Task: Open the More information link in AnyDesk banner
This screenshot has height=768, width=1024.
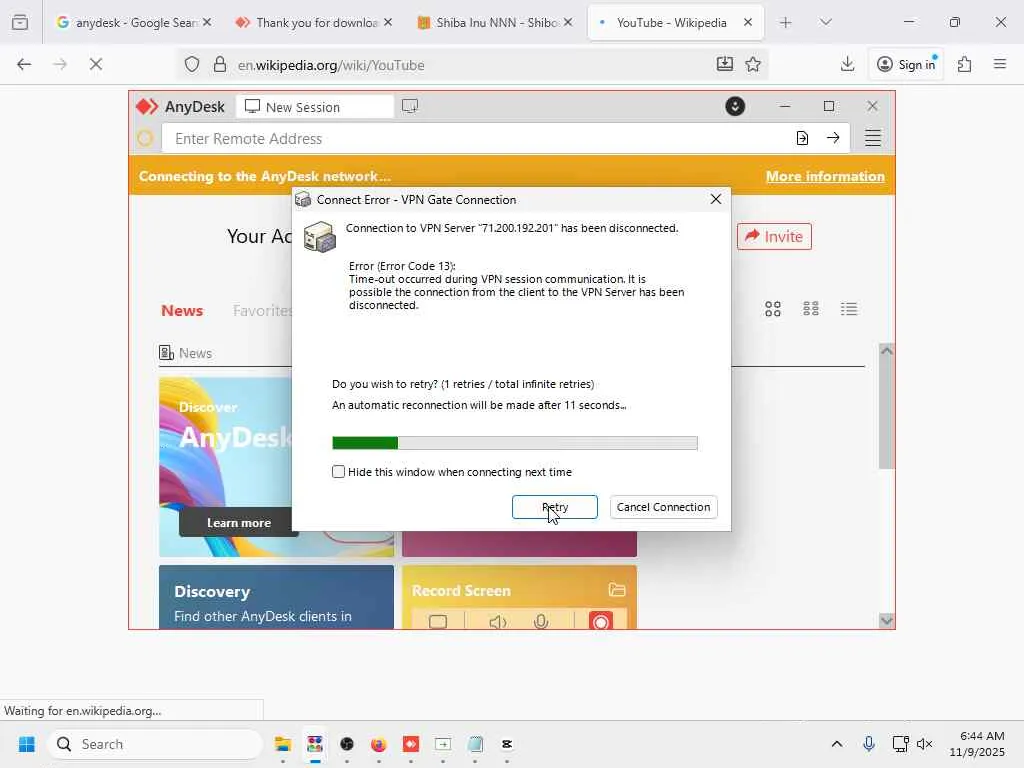Action: coord(825,176)
